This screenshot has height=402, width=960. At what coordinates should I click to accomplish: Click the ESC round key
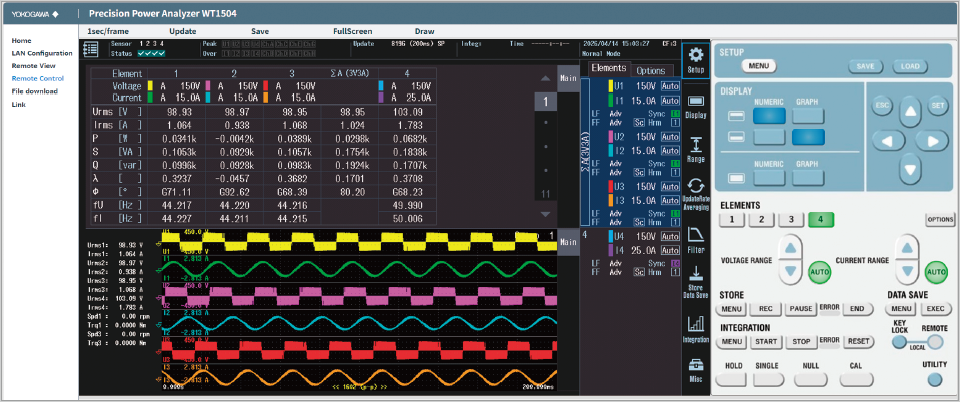(882, 105)
